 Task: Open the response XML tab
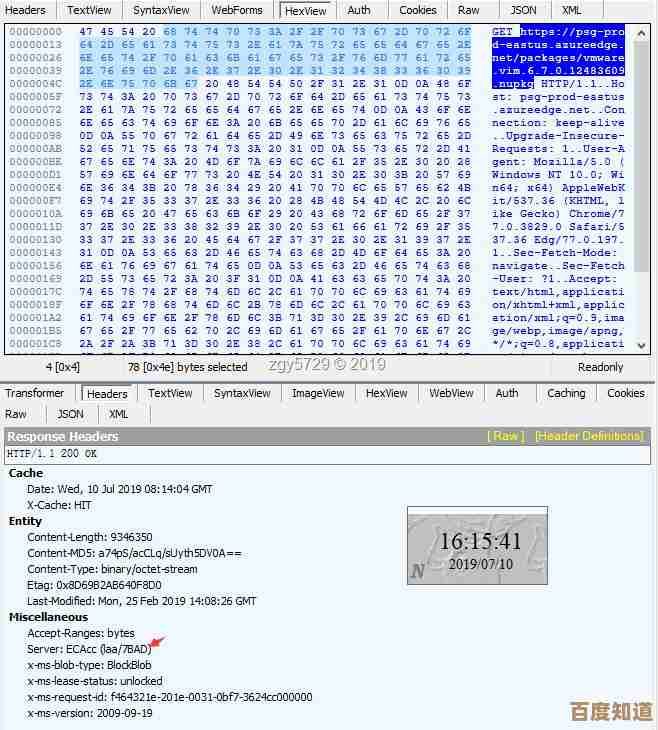click(x=118, y=414)
